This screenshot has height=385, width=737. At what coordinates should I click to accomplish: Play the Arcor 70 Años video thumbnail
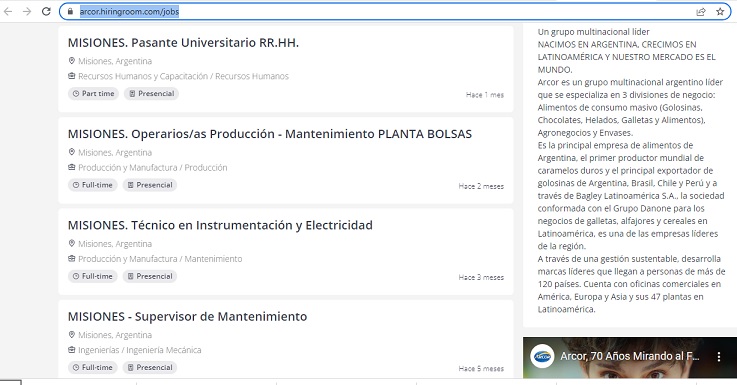(630, 357)
